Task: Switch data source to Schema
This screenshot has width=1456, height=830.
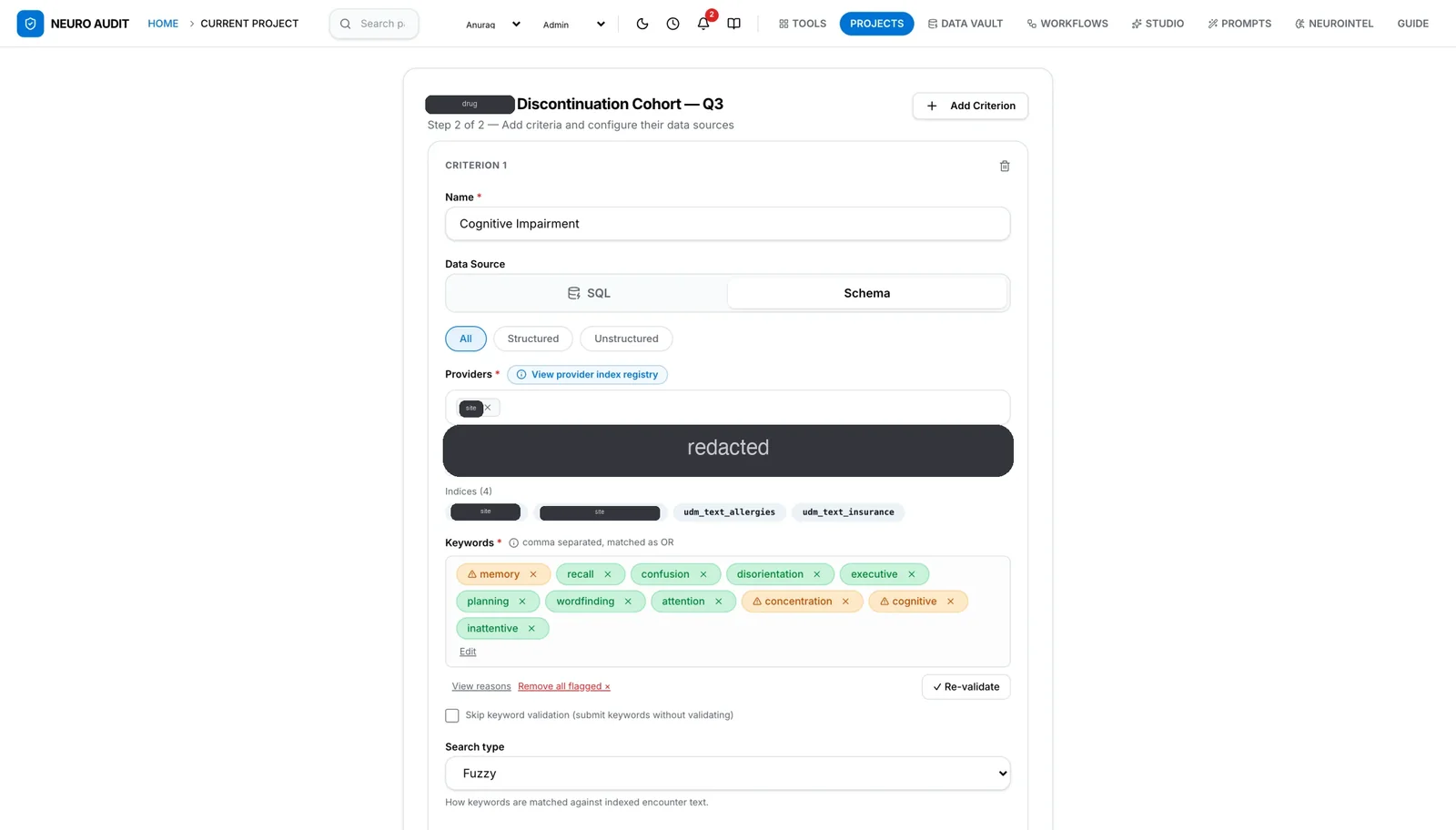Action: [x=867, y=293]
